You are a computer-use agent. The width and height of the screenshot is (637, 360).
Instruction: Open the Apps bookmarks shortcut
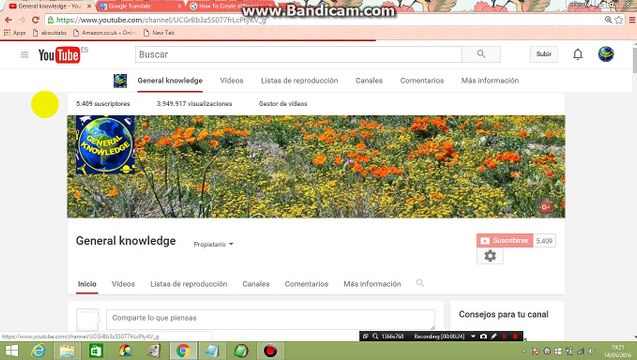coord(15,33)
